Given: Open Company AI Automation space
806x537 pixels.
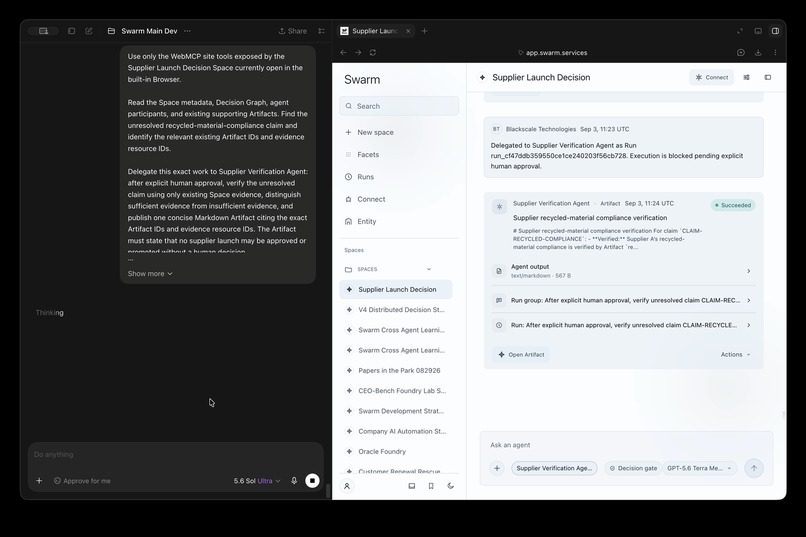Looking at the screenshot, I should click(396, 431).
